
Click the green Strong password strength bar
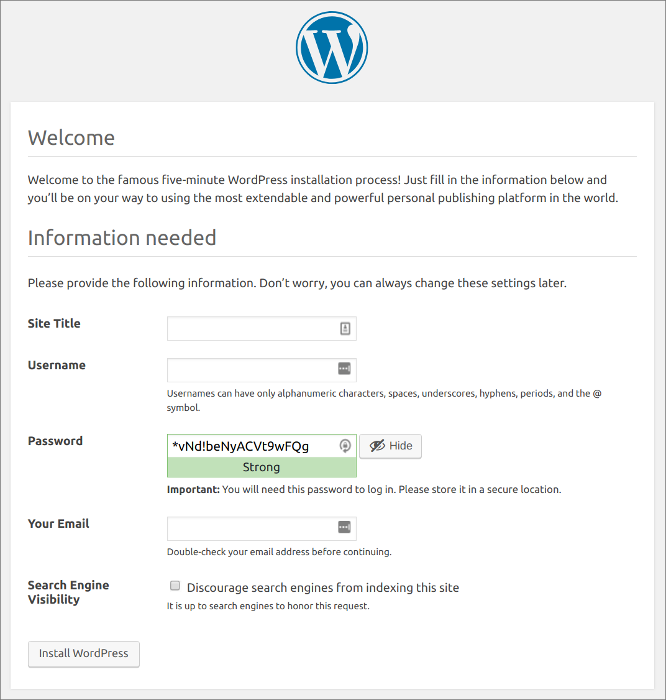click(x=261, y=467)
